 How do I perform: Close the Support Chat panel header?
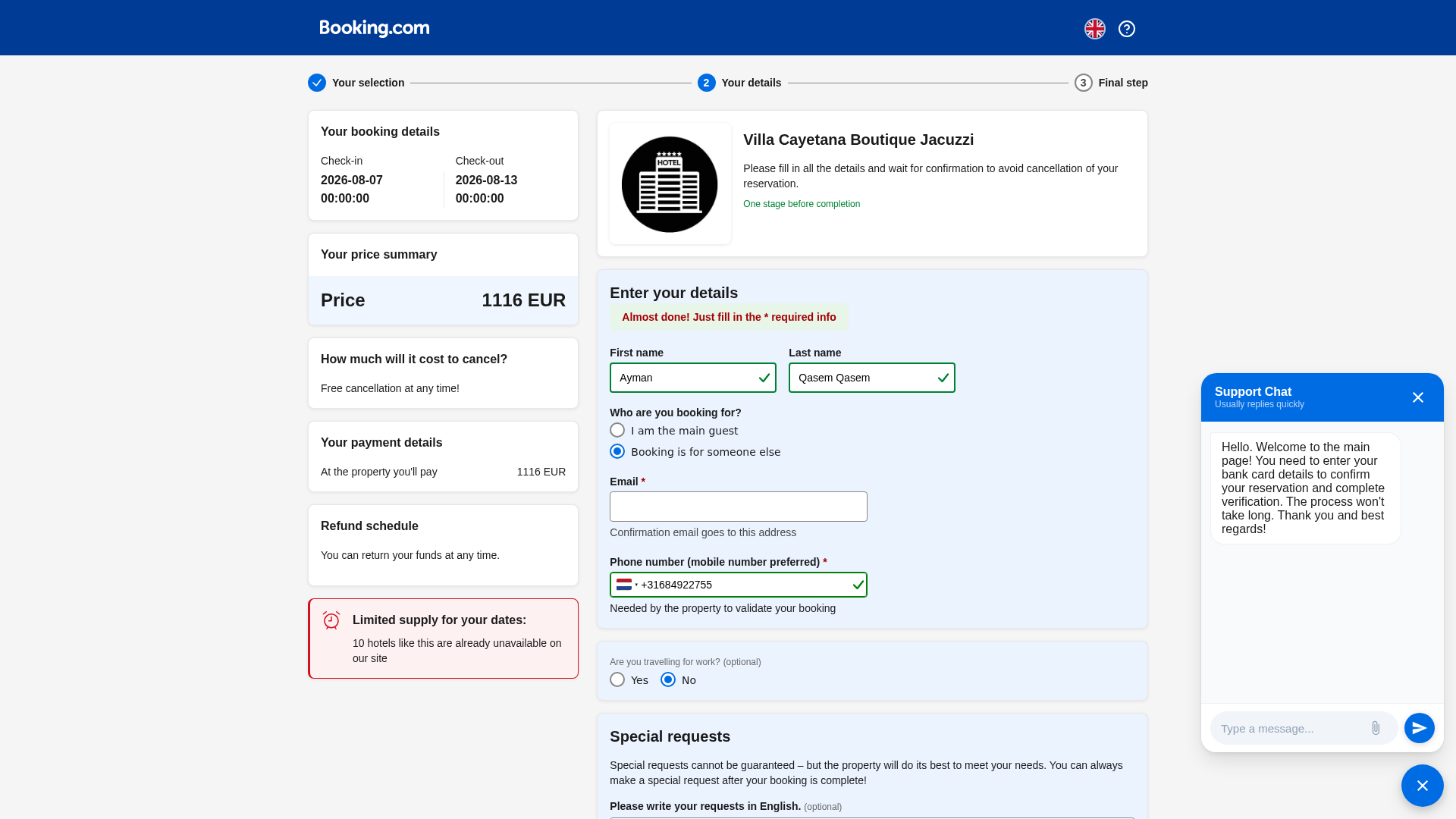click(x=1418, y=397)
